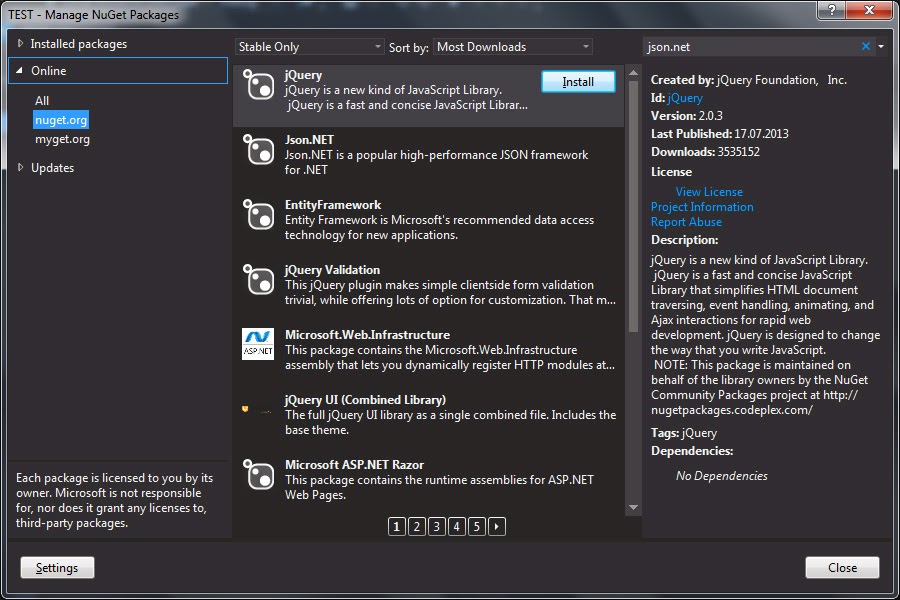The height and width of the screenshot is (600, 900).
Task: Select the myget.org source
Action: pyautogui.click(x=62, y=139)
